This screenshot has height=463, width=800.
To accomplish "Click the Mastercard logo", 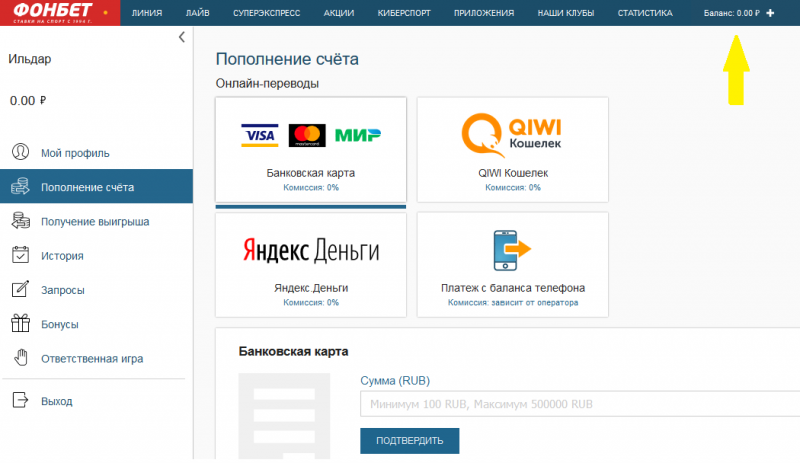I will click(x=307, y=135).
